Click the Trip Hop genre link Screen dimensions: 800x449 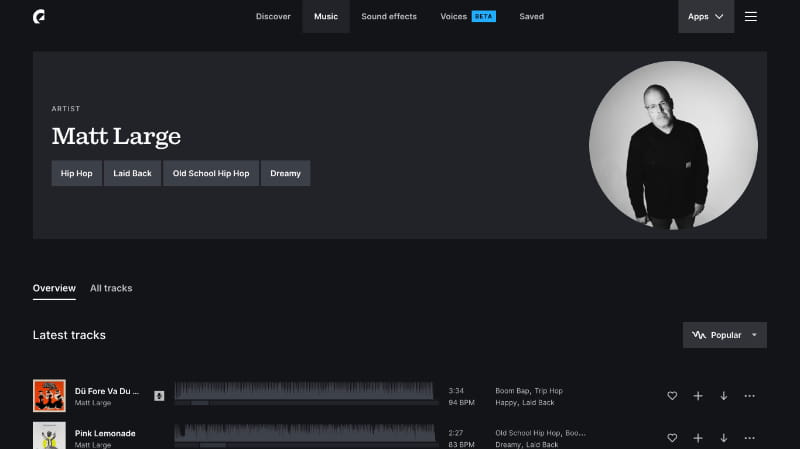(548, 391)
